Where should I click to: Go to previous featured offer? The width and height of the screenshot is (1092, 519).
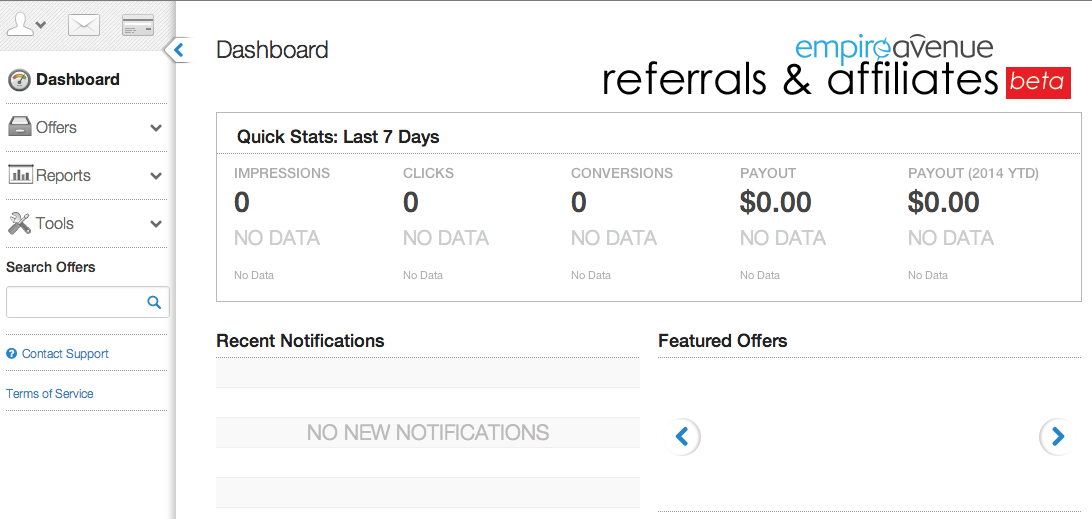[x=683, y=436]
